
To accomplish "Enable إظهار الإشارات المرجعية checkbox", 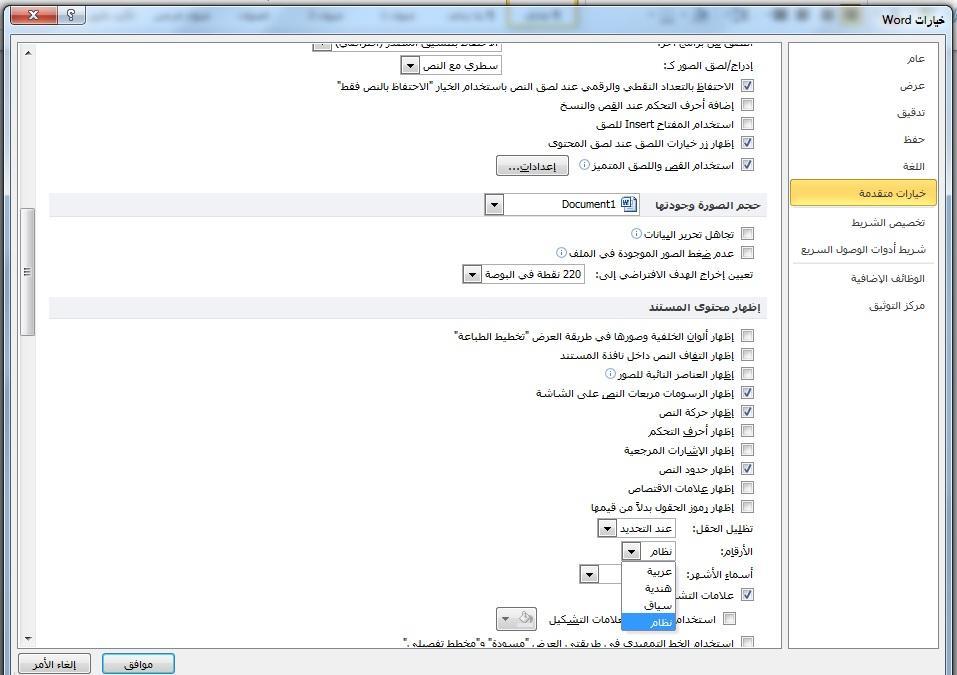I will (x=747, y=450).
